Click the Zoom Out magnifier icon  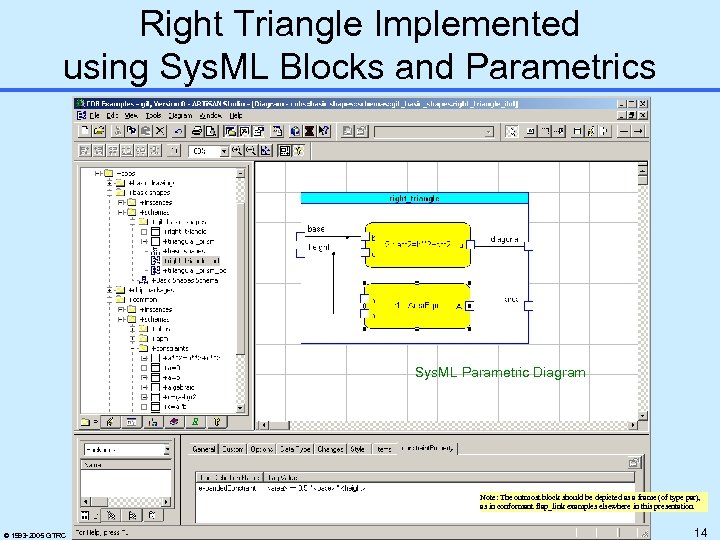pyautogui.click(x=251, y=151)
